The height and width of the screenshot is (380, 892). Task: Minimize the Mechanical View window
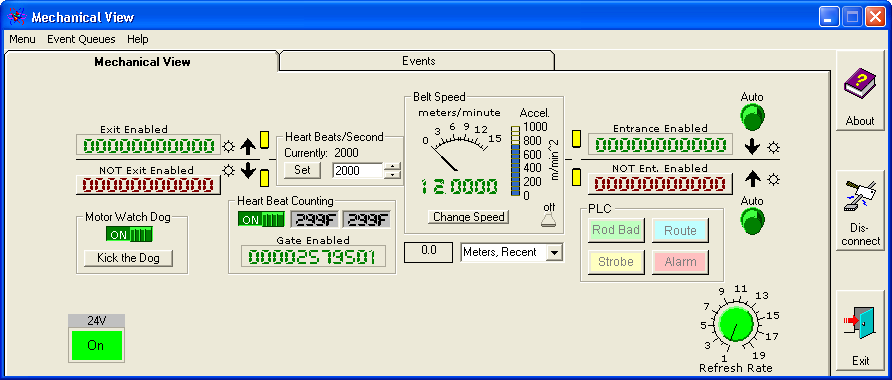(x=829, y=18)
